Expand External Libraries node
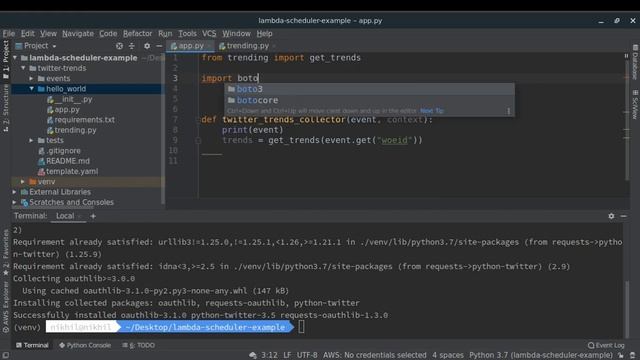 [x=15, y=192]
